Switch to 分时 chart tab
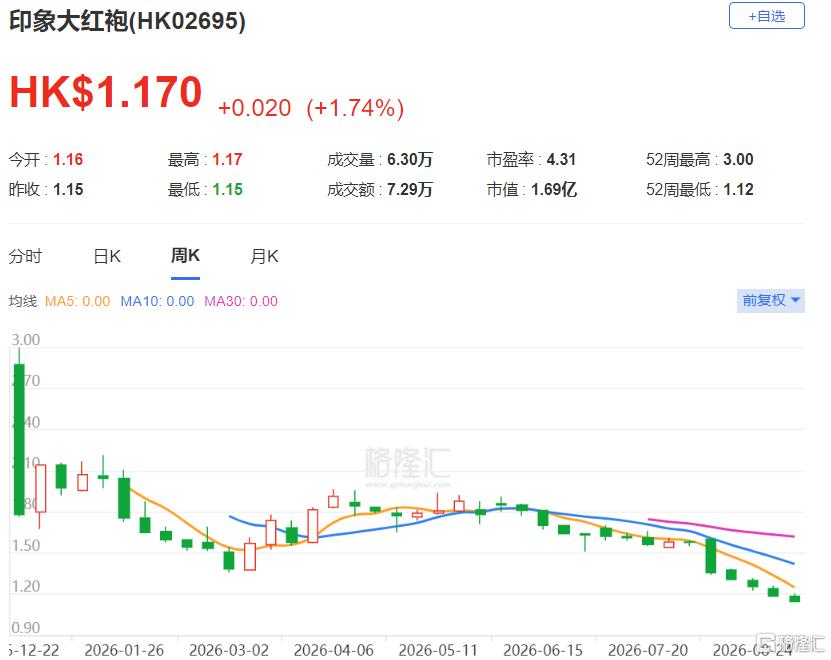Image resolution: width=831 pixels, height=660 pixels. point(25,257)
